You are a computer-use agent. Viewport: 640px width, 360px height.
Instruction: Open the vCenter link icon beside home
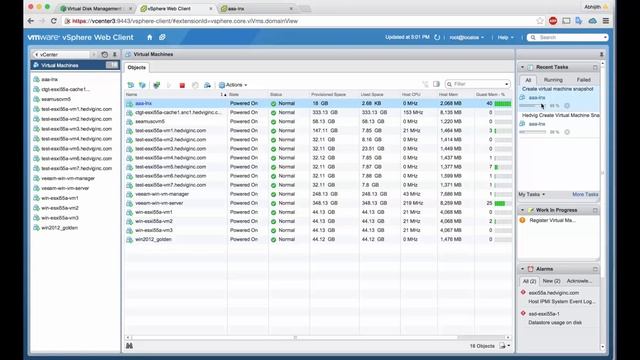(x=162, y=37)
